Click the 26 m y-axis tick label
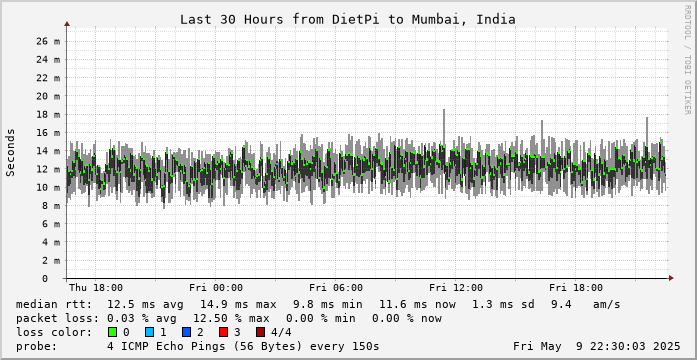 (48, 41)
